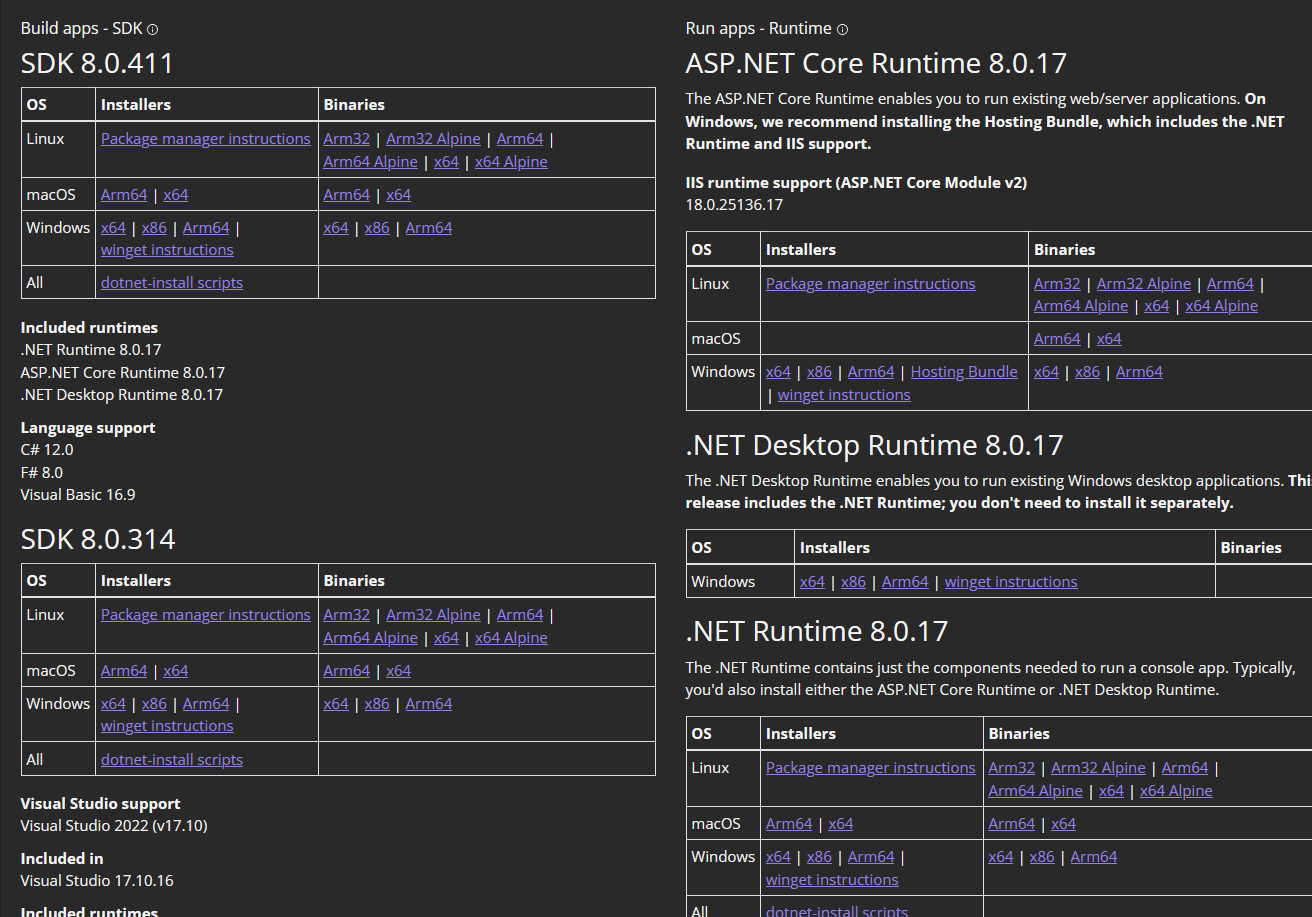Click info icon beside Run apps - Runtime

pos(842,30)
